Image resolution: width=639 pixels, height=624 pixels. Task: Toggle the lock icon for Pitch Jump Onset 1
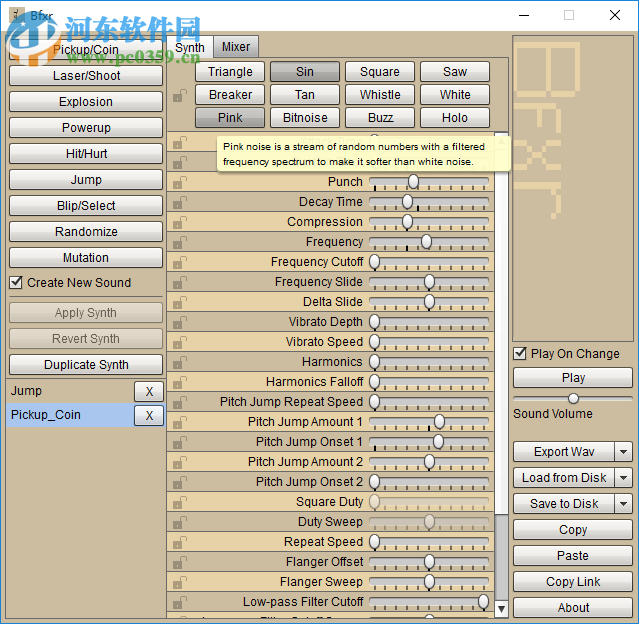pyautogui.click(x=180, y=442)
